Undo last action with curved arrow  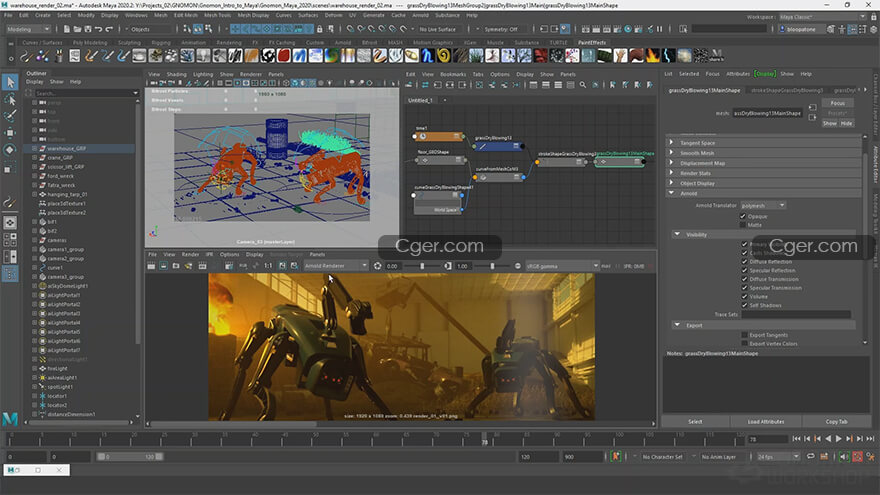pyautogui.click(x=99, y=29)
